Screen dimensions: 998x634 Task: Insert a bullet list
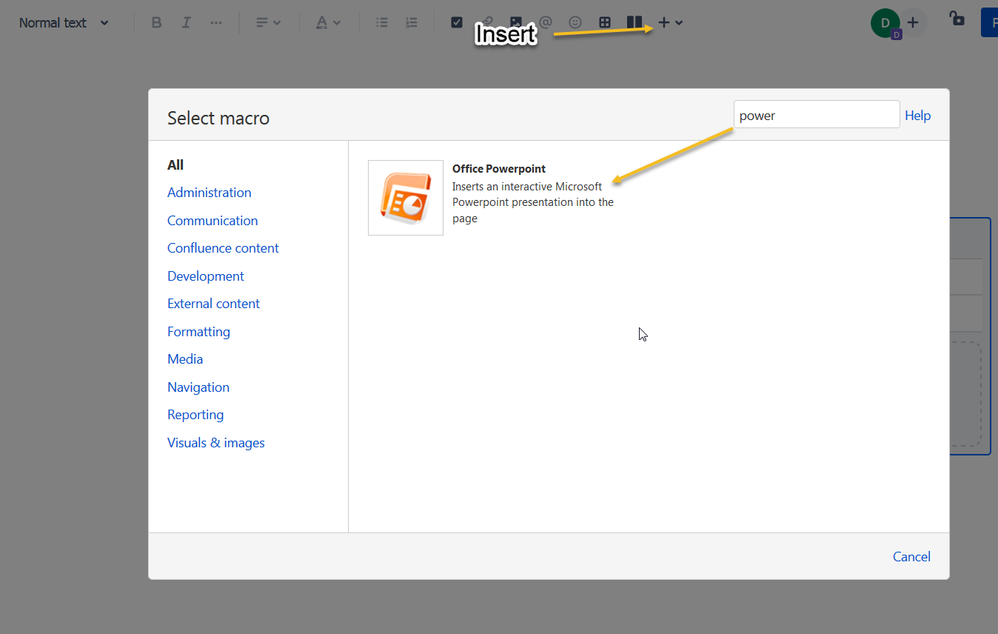pyautogui.click(x=382, y=23)
